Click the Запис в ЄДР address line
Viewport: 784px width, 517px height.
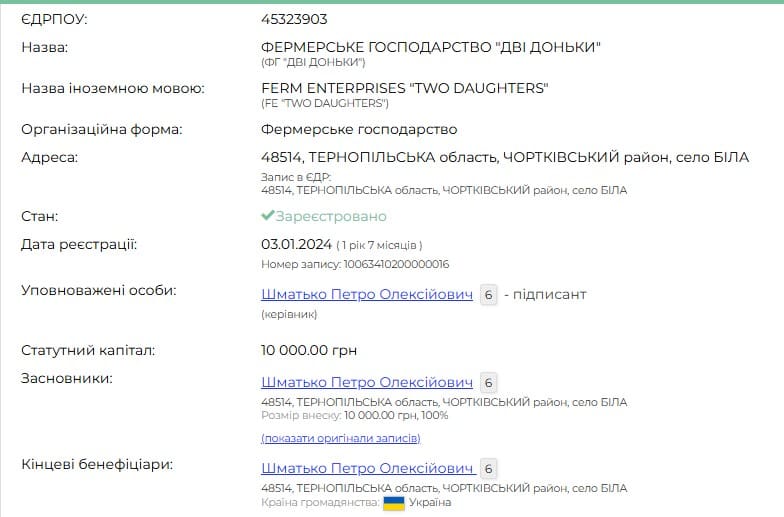coord(444,190)
